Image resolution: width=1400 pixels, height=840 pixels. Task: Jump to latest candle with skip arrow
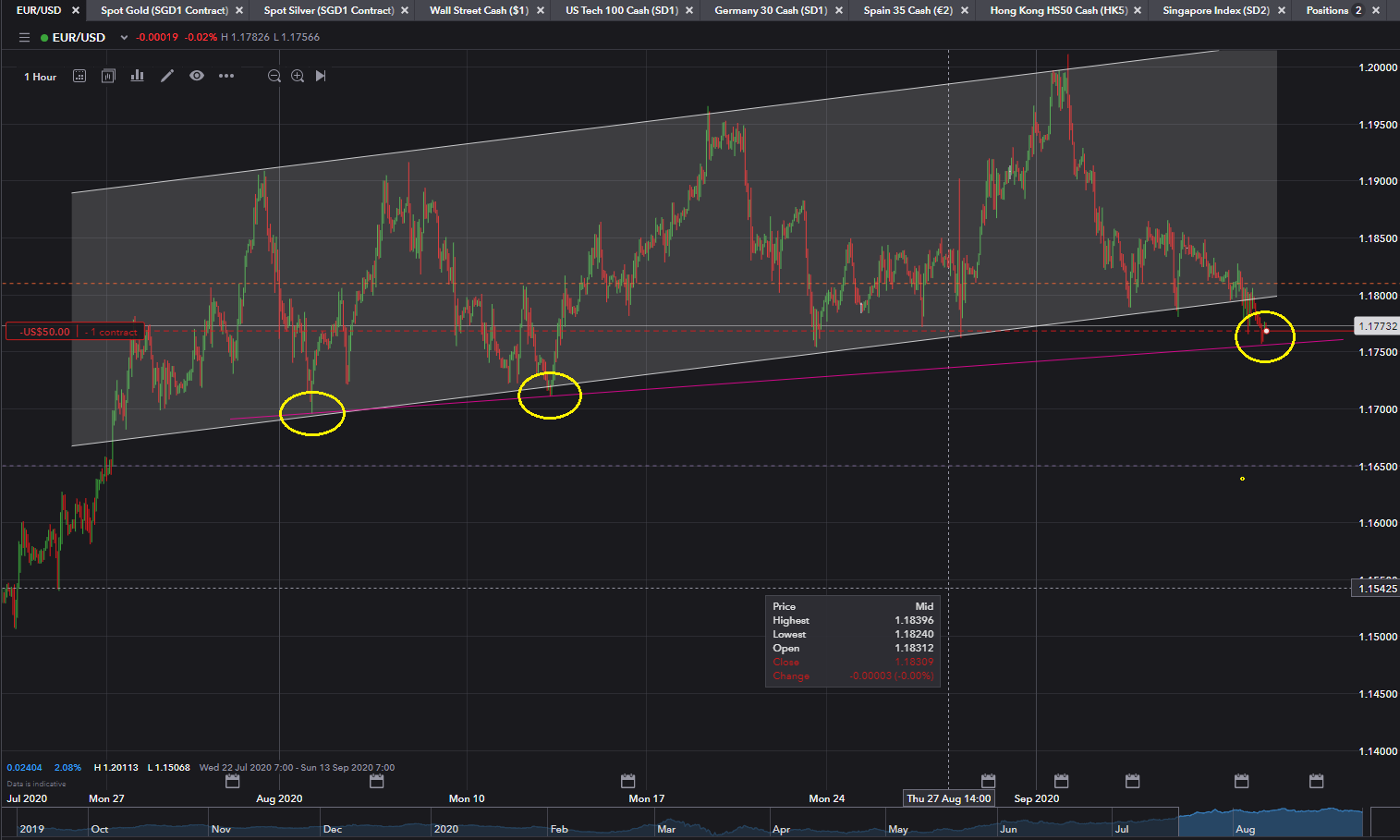[x=321, y=76]
